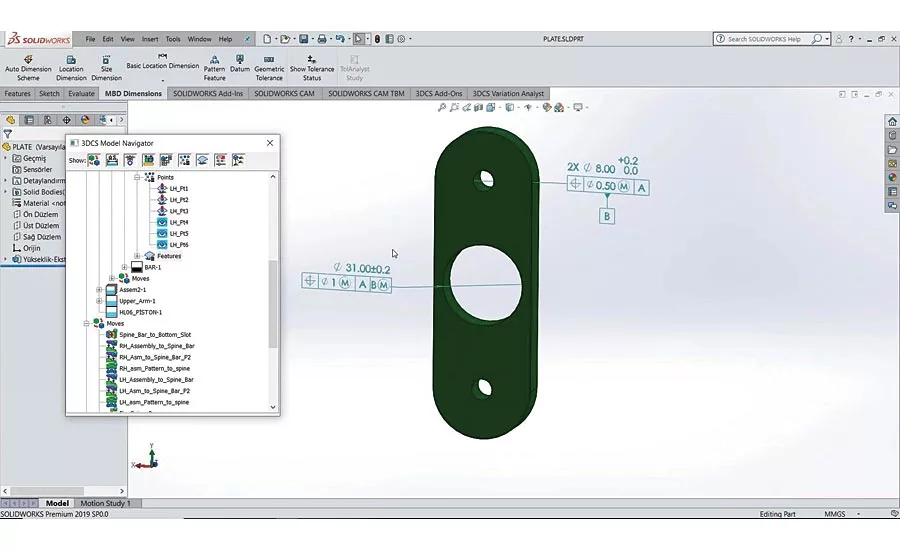Open the Geometric Tolerance tool
Viewport: 900px width, 550px height.
coord(269,68)
